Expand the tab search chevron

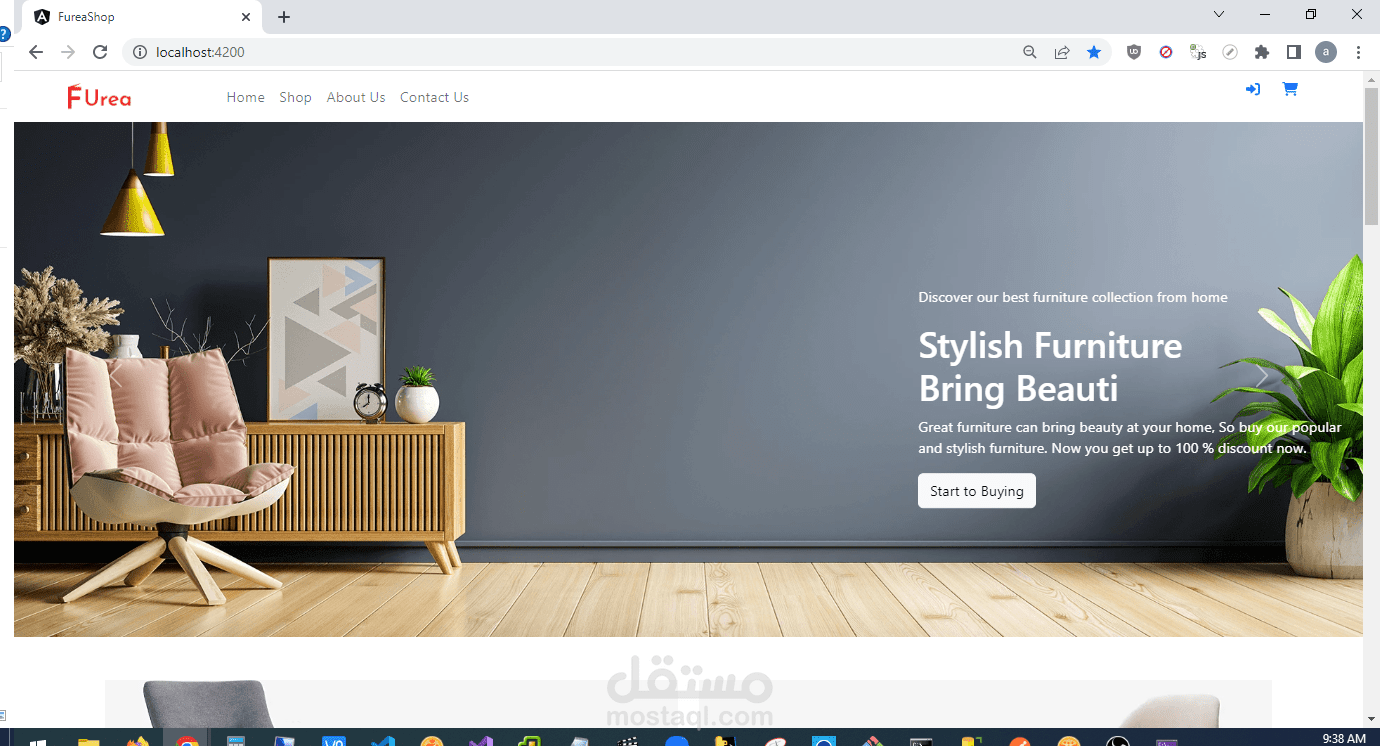[1219, 15]
